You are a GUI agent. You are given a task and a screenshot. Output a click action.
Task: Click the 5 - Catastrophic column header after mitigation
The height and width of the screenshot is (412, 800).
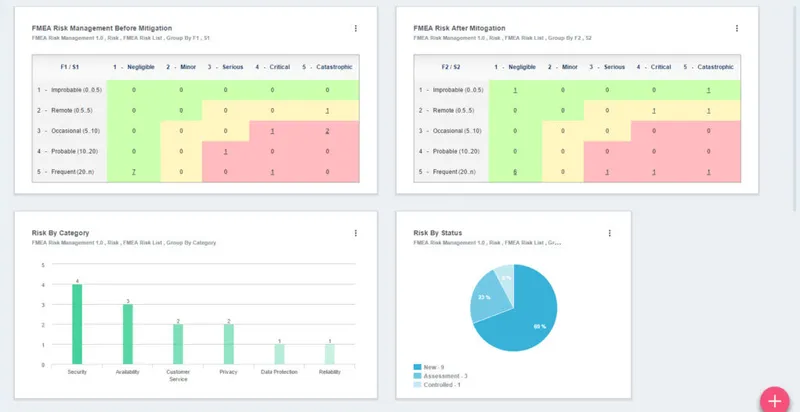708,67
